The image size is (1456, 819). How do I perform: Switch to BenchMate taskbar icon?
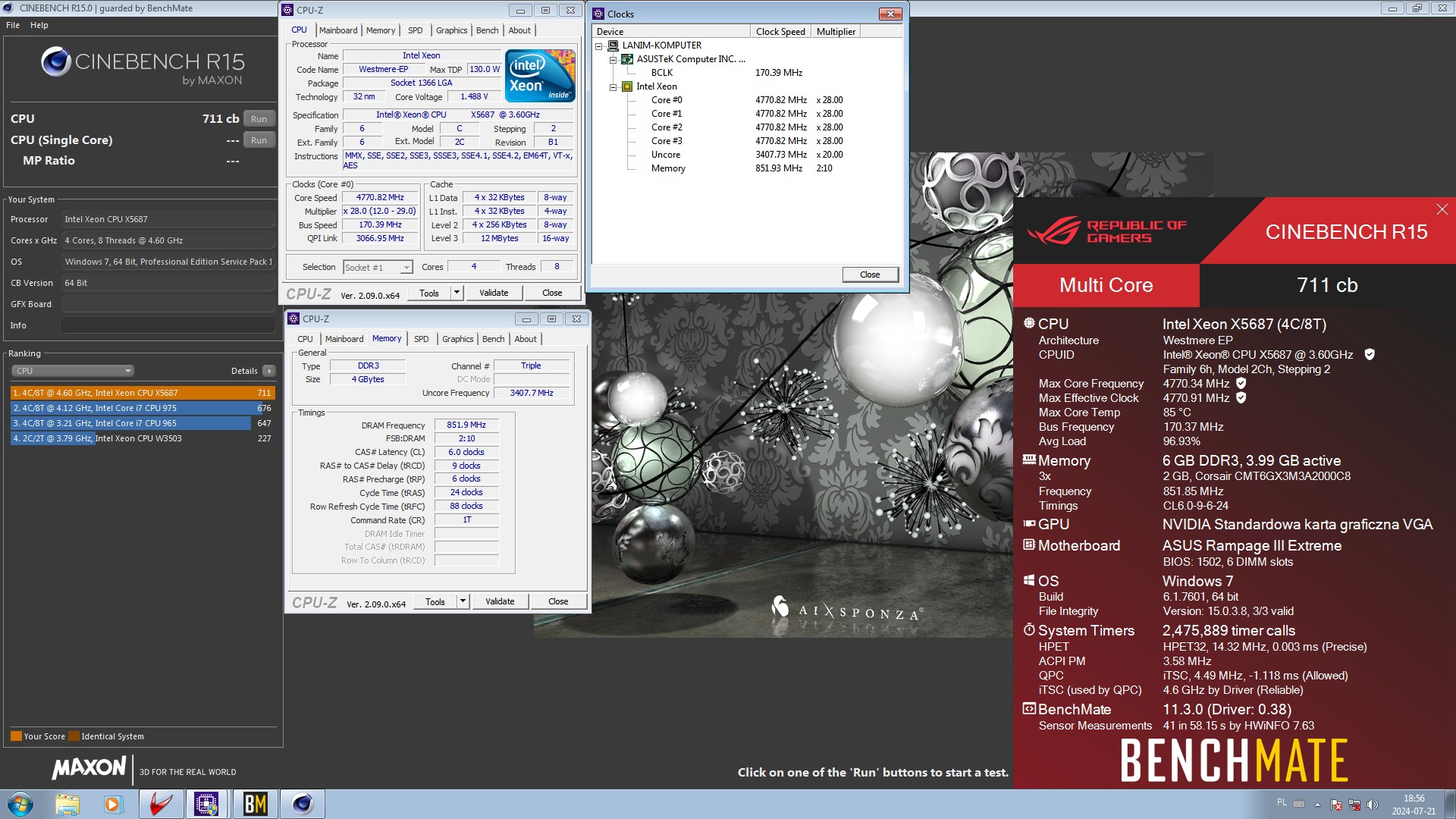pyautogui.click(x=255, y=804)
